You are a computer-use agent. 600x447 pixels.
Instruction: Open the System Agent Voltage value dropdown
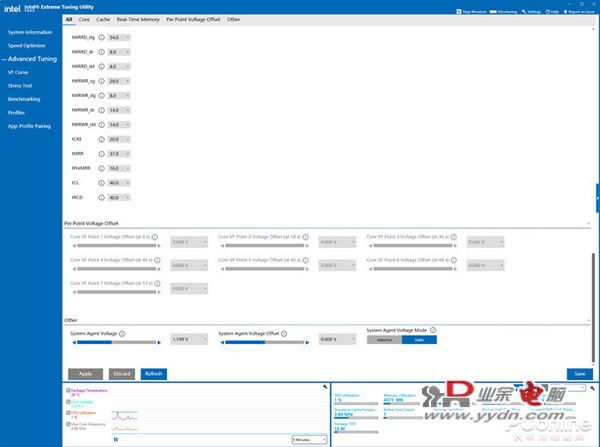pos(189,339)
